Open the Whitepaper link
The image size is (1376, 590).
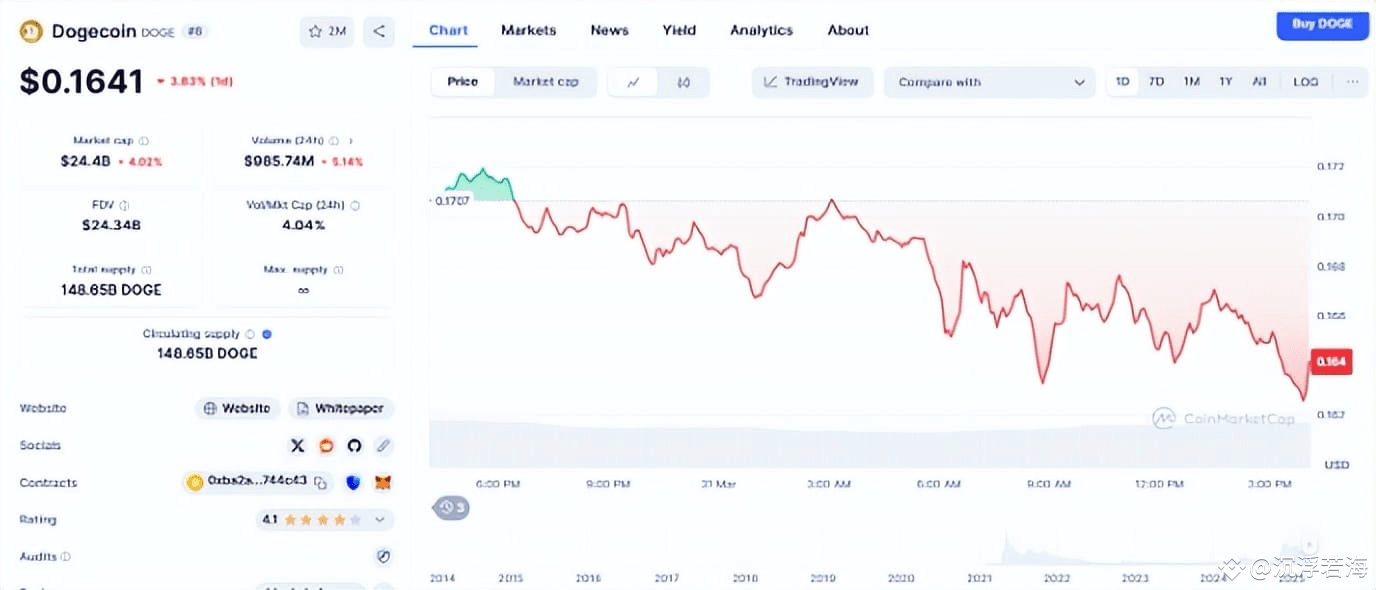(342, 409)
